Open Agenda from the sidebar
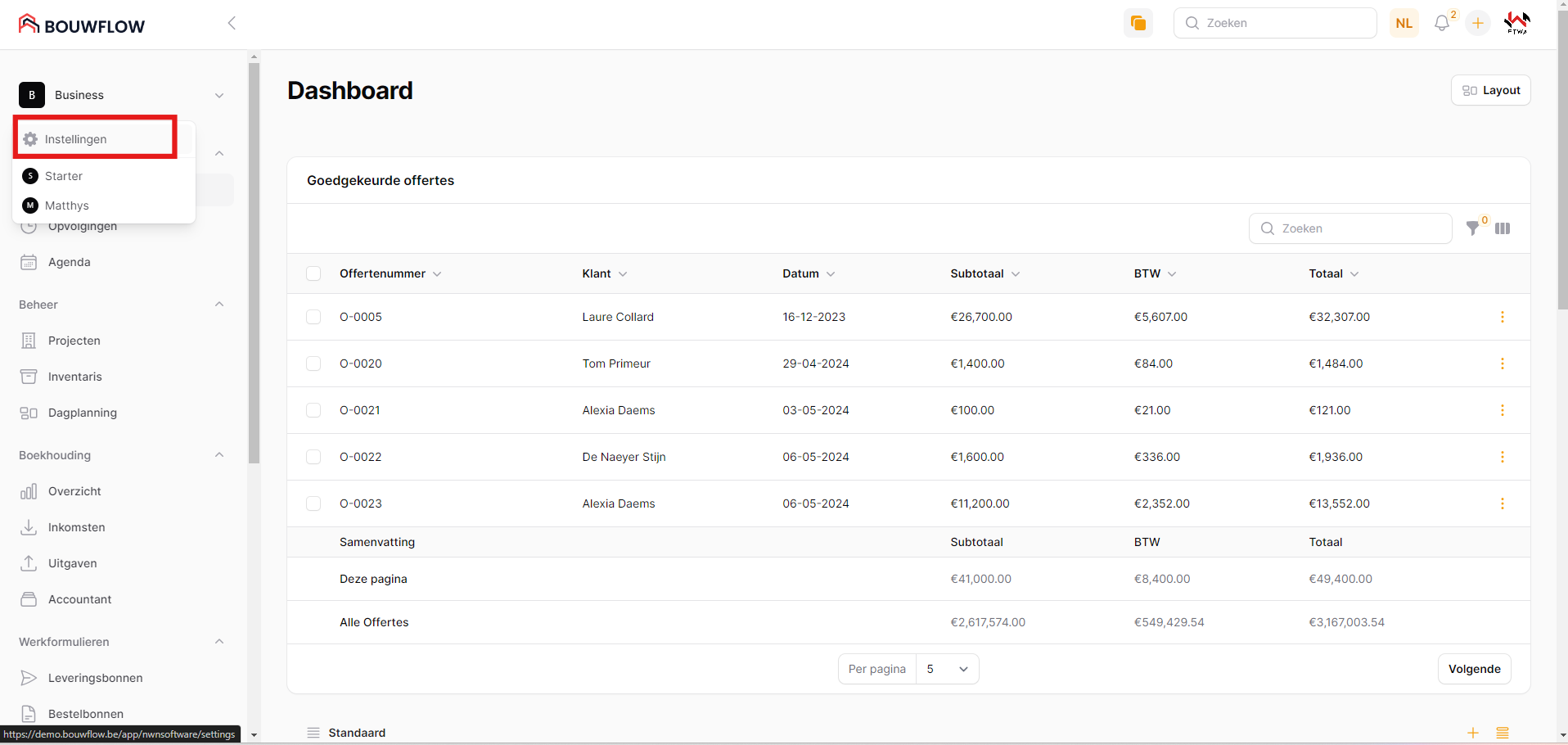The height and width of the screenshot is (745, 1568). [70, 262]
